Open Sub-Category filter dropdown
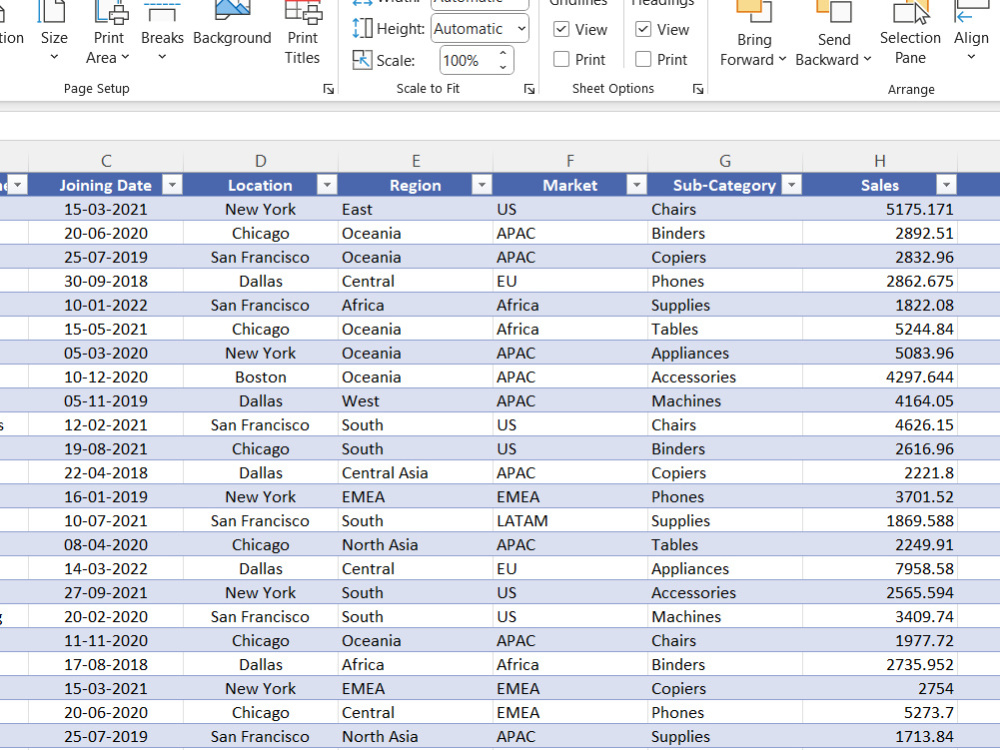1000x750 pixels. click(x=791, y=185)
